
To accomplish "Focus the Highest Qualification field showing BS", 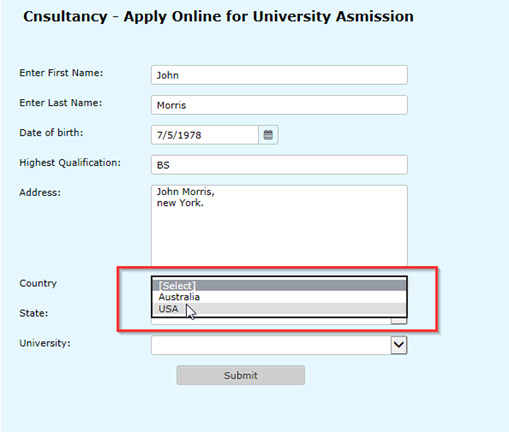I will pos(279,165).
